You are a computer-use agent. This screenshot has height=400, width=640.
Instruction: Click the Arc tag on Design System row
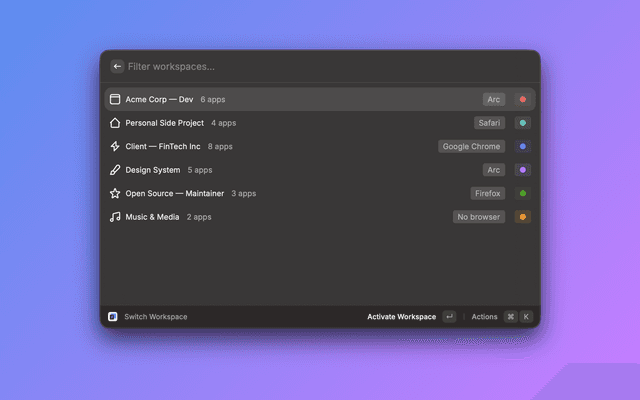tap(494, 170)
